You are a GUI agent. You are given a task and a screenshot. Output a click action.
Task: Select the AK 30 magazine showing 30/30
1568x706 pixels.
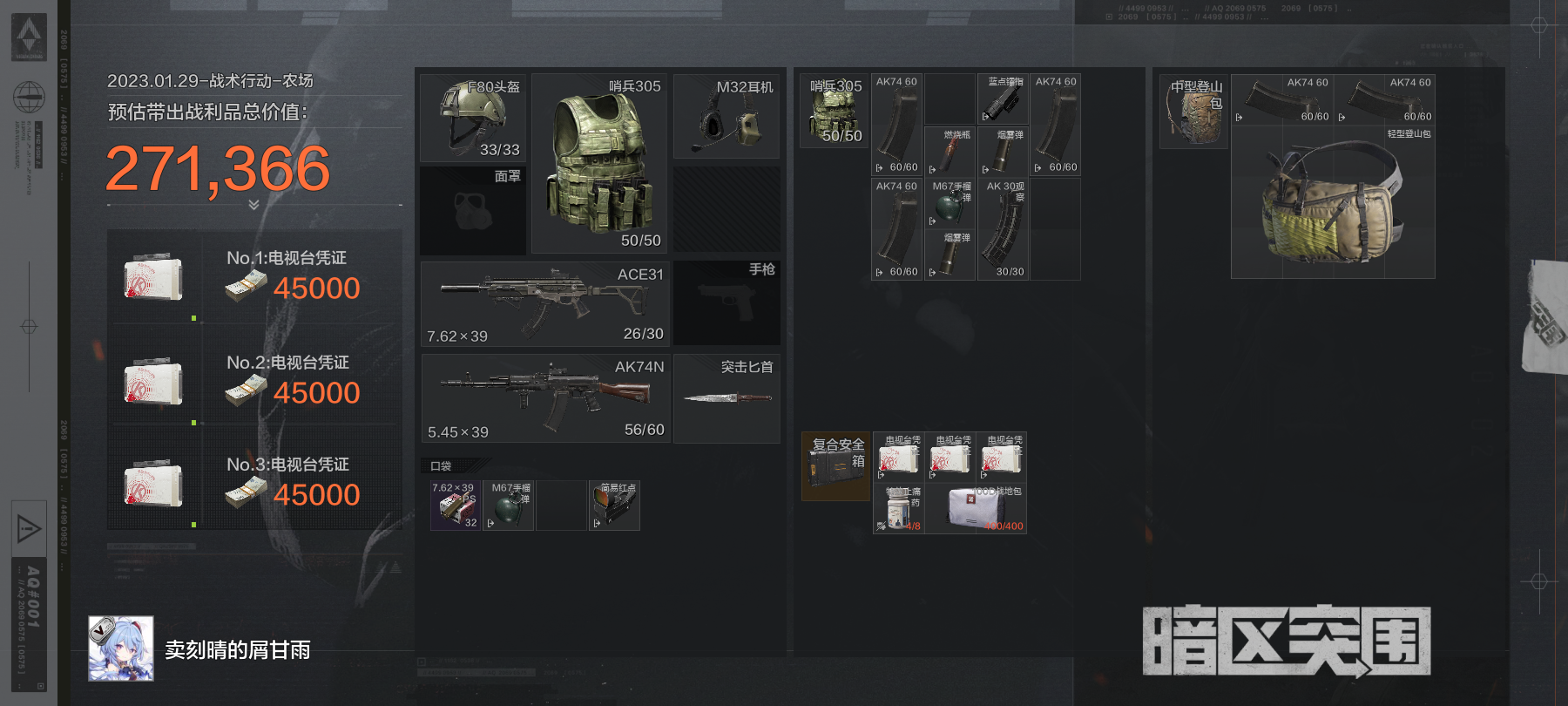[x=1003, y=229]
